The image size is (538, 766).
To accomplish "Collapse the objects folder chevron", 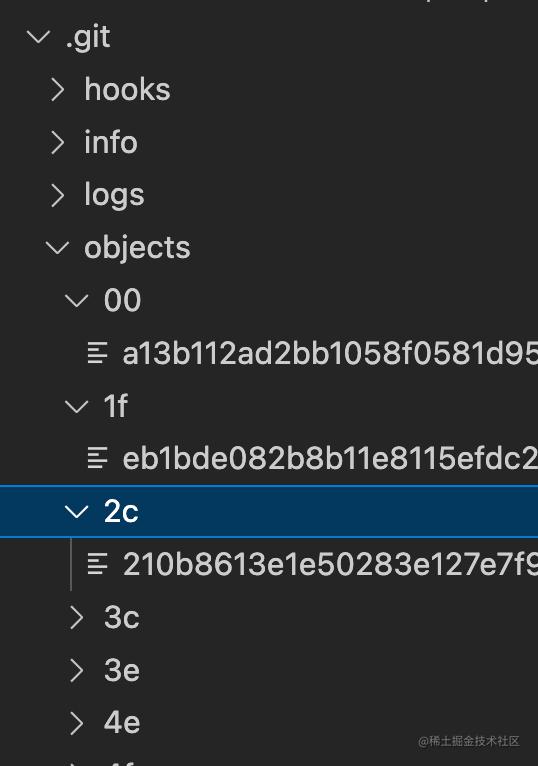I will 58,248.
